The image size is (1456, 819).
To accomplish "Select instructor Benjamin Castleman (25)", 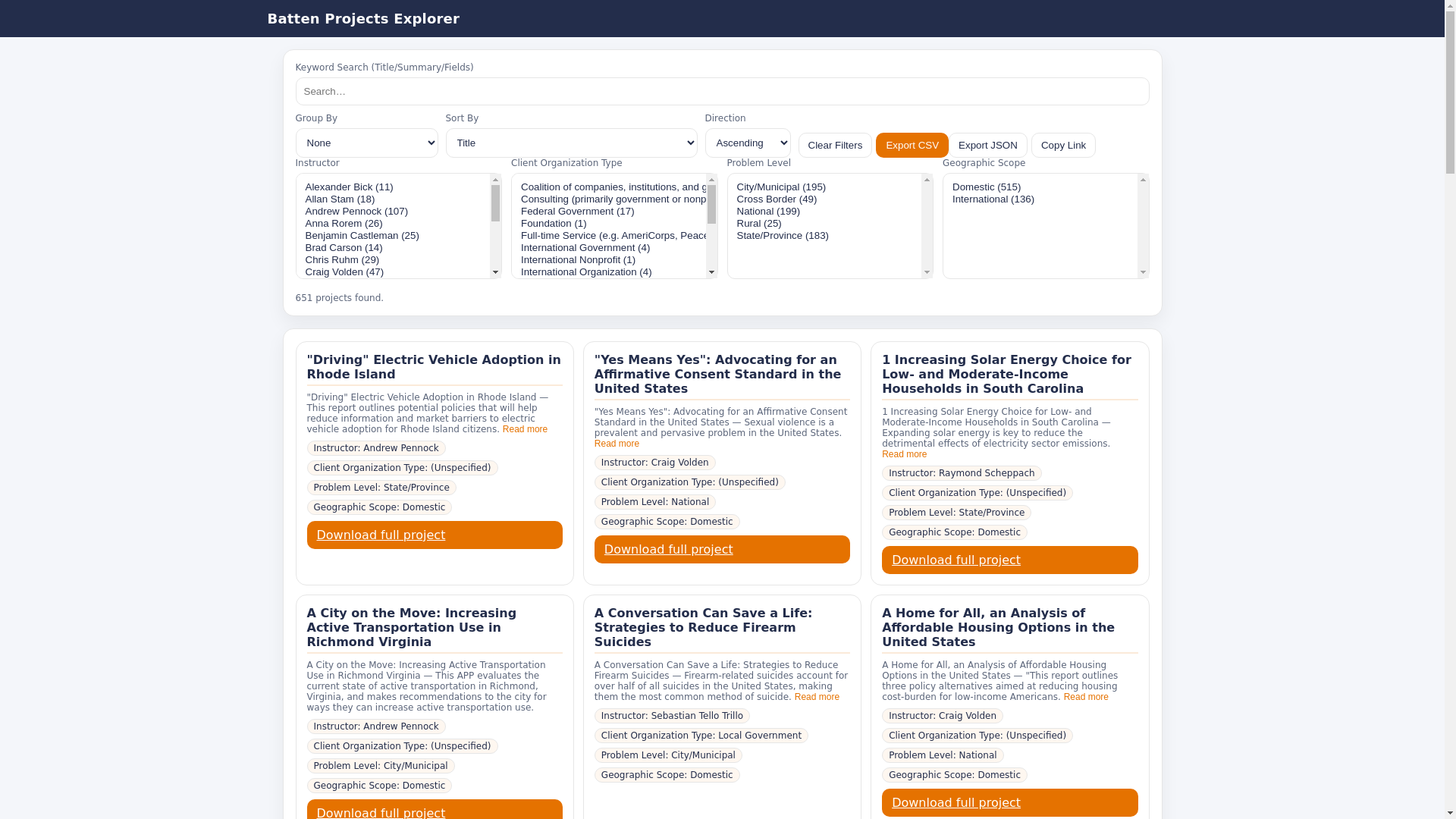I will tap(393, 235).
